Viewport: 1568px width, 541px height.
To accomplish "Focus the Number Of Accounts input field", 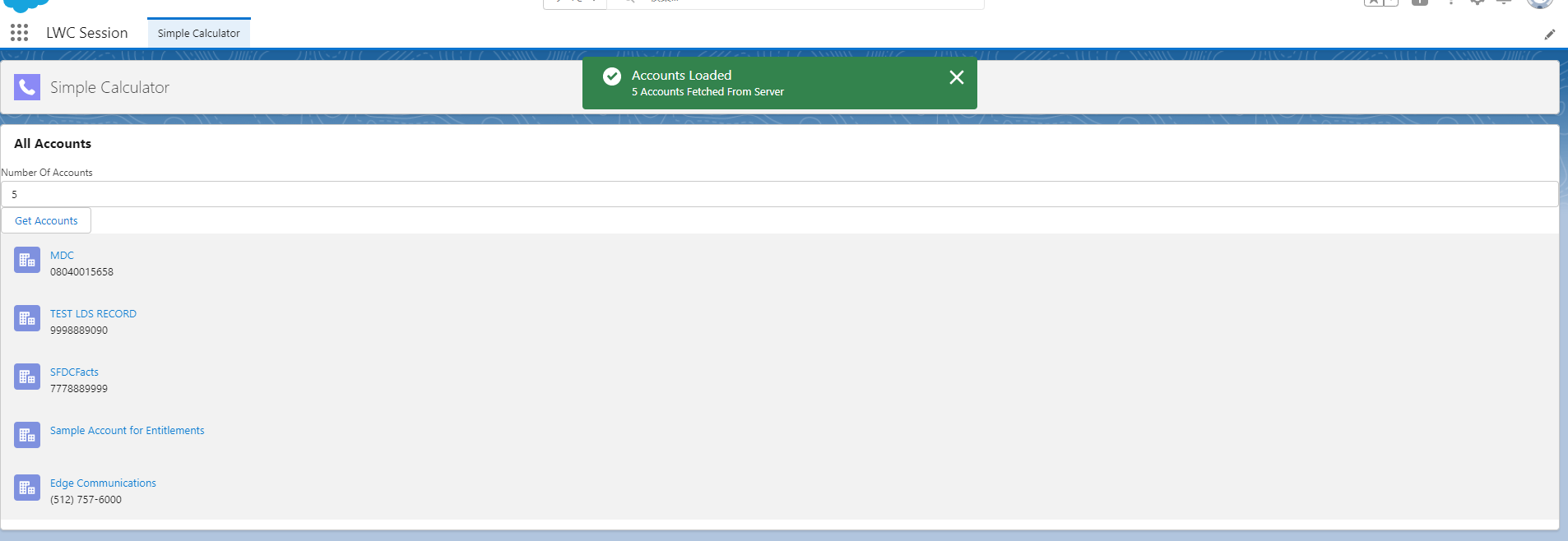I will (x=780, y=194).
